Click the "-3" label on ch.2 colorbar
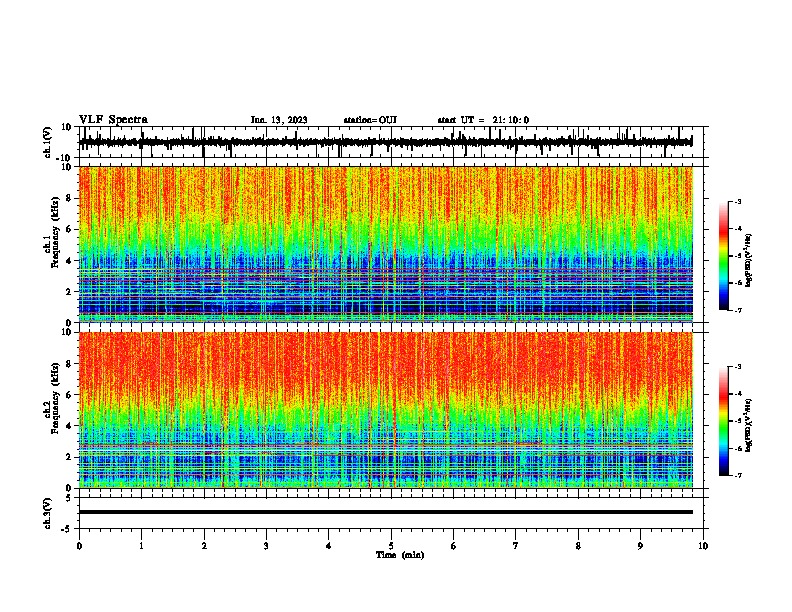This screenshot has width=792, height=612. tap(737, 367)
